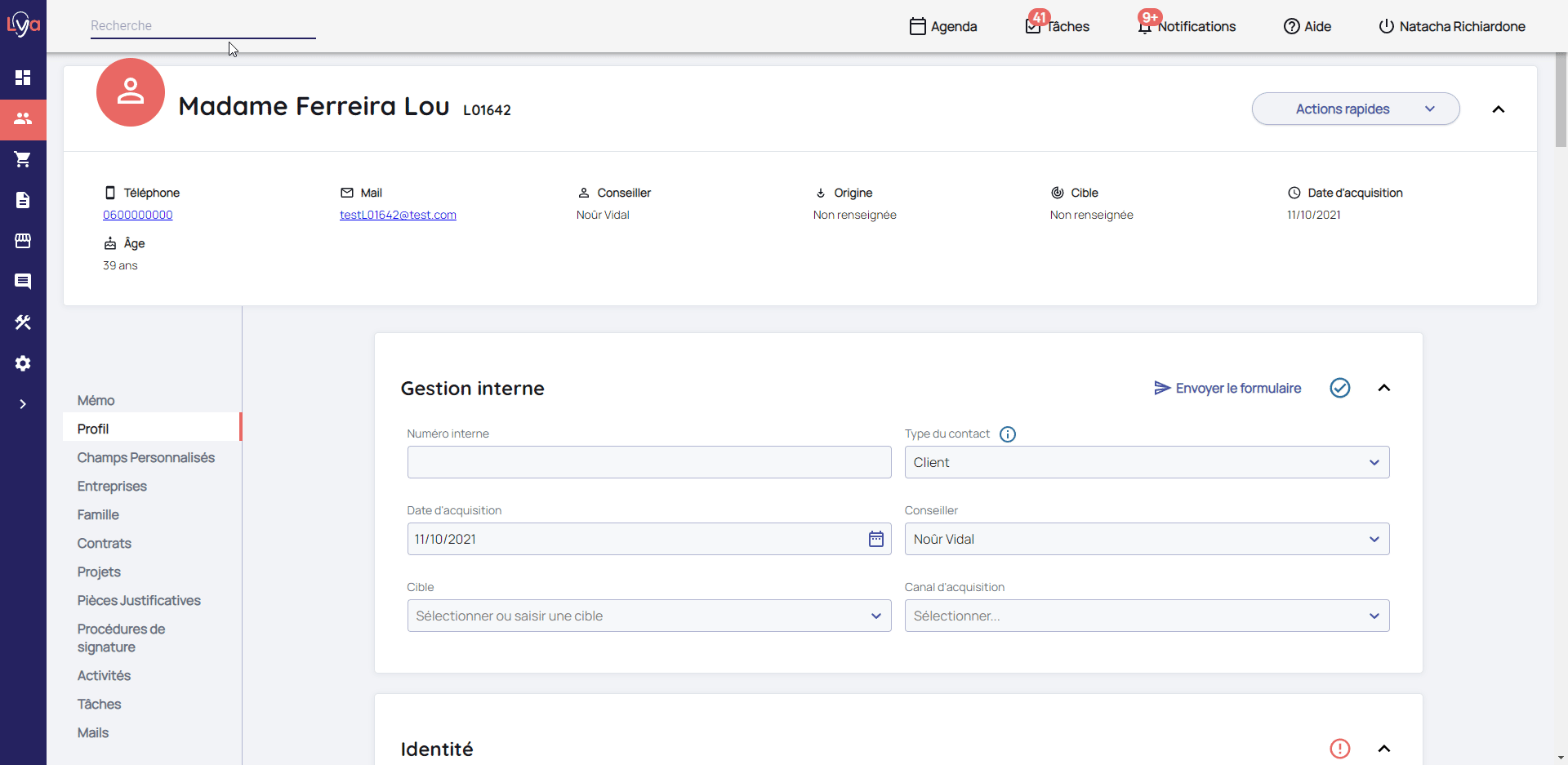Click the shopping cart sidebar icon
The image size is (1568, 765).
23,159
